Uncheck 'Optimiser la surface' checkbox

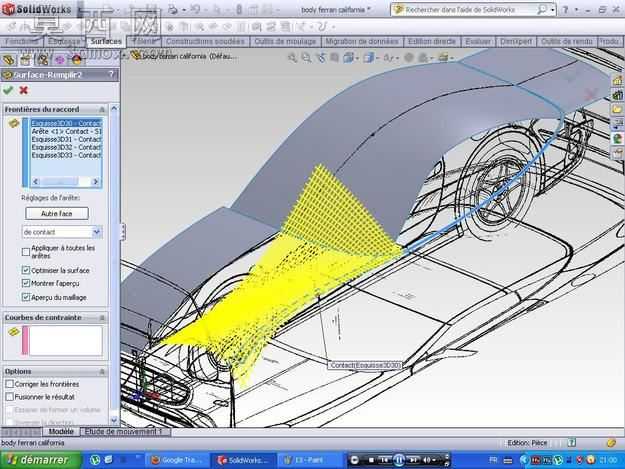pyautogui.click(x=26, y=270)
